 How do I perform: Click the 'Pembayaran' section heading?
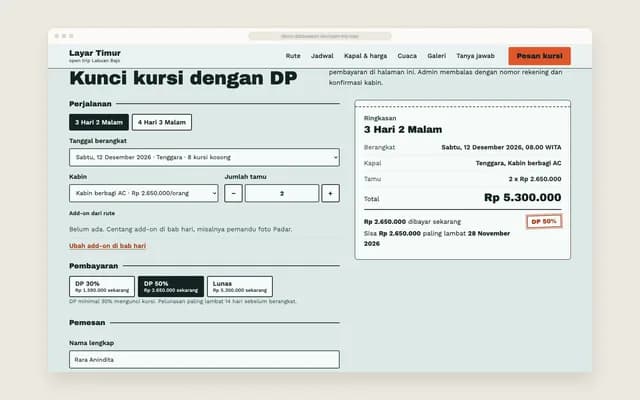[x=93, y=266]
